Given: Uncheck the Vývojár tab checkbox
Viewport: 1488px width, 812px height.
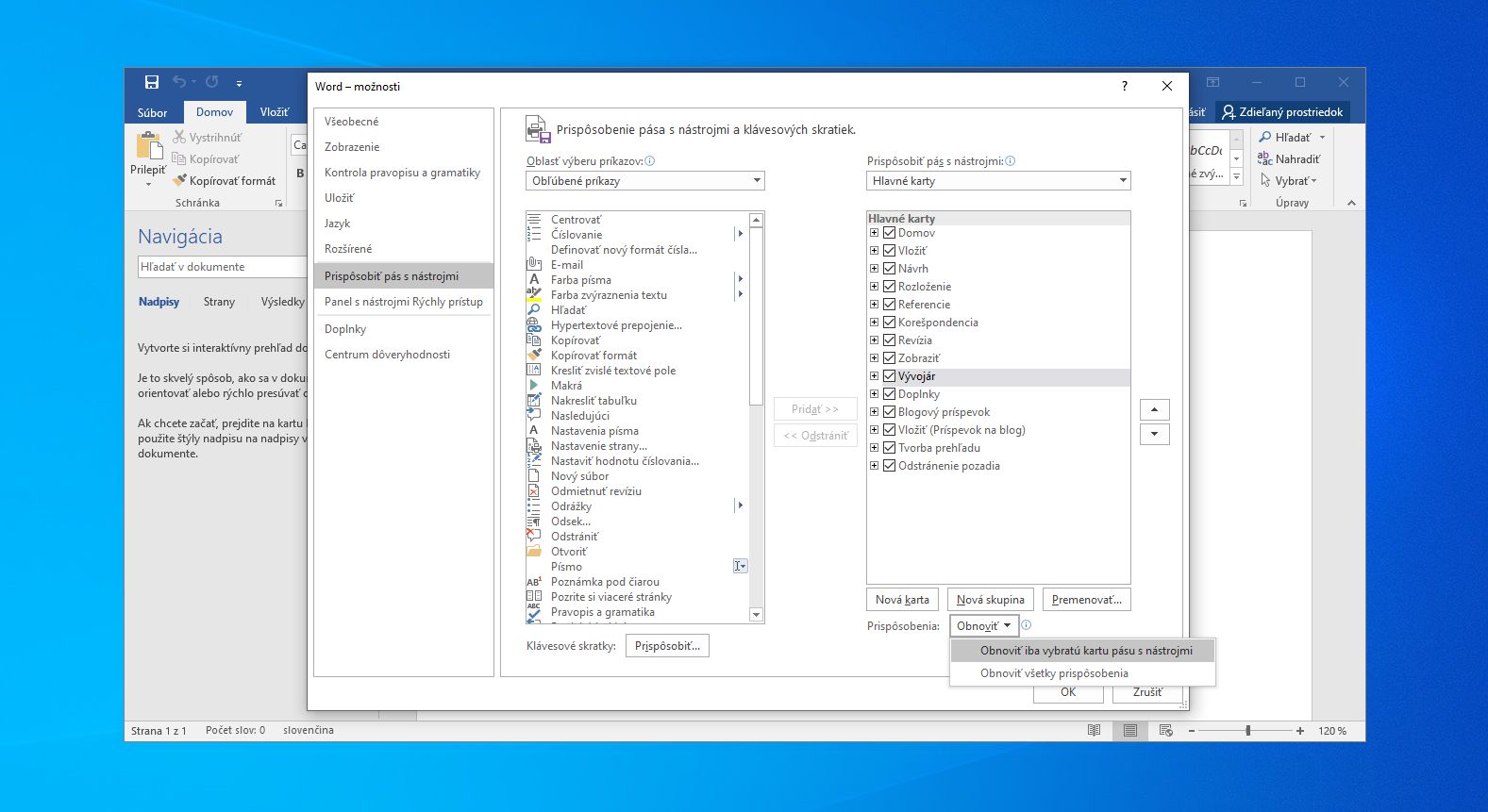Looking at the screenshot, I should (x=889, y=376).
